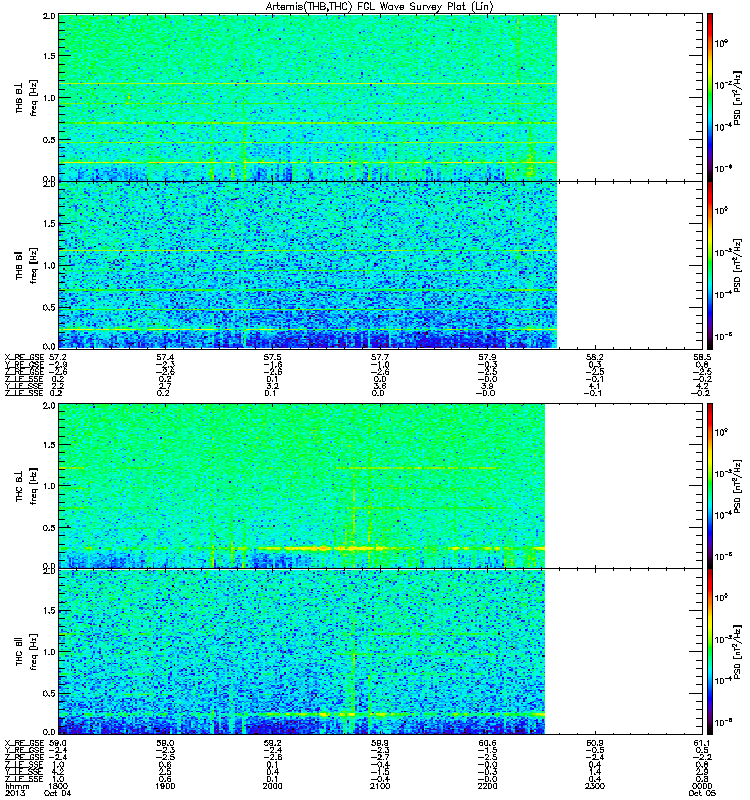Select the 2100 time tick label
This screenshot has height=800, width=750.
click(380, 786)
